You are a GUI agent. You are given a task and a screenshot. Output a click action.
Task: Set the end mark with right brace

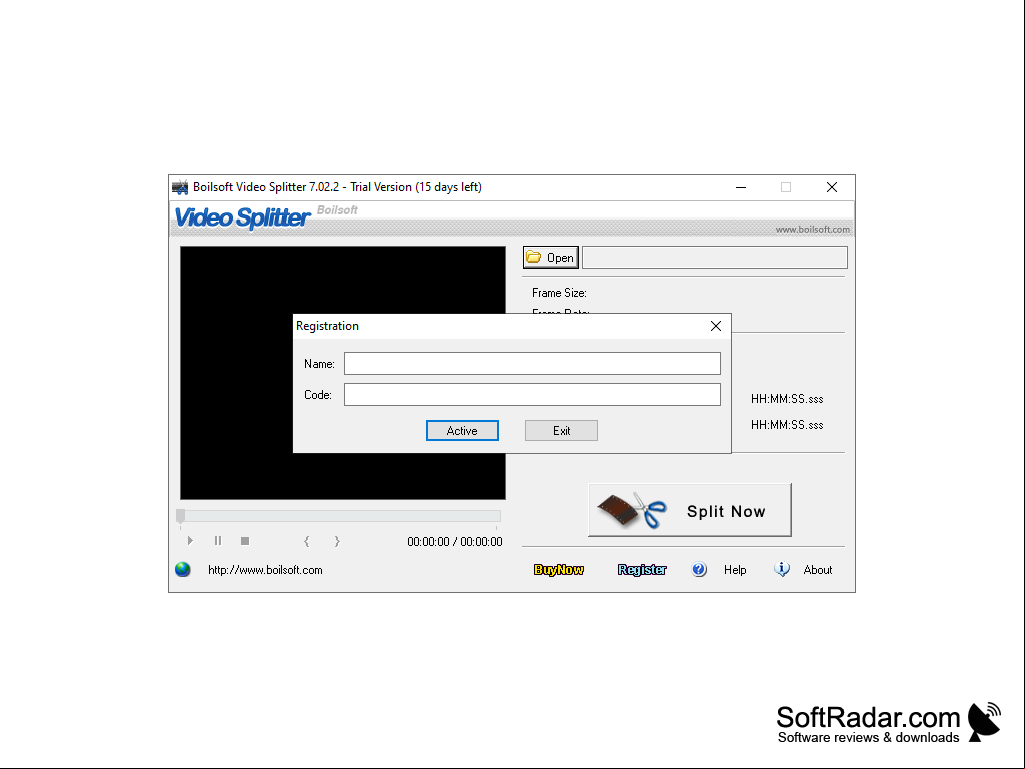point(337,541)
